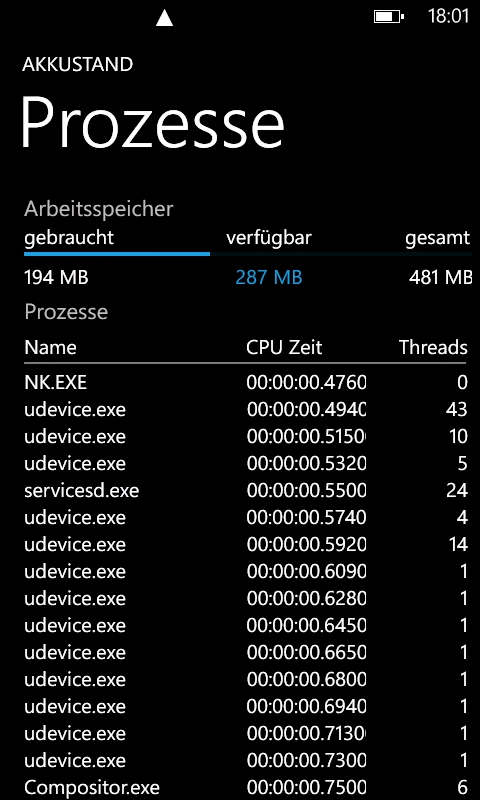
Task: Sort by CPU Zeit column header
Action: tap(284, 347)
